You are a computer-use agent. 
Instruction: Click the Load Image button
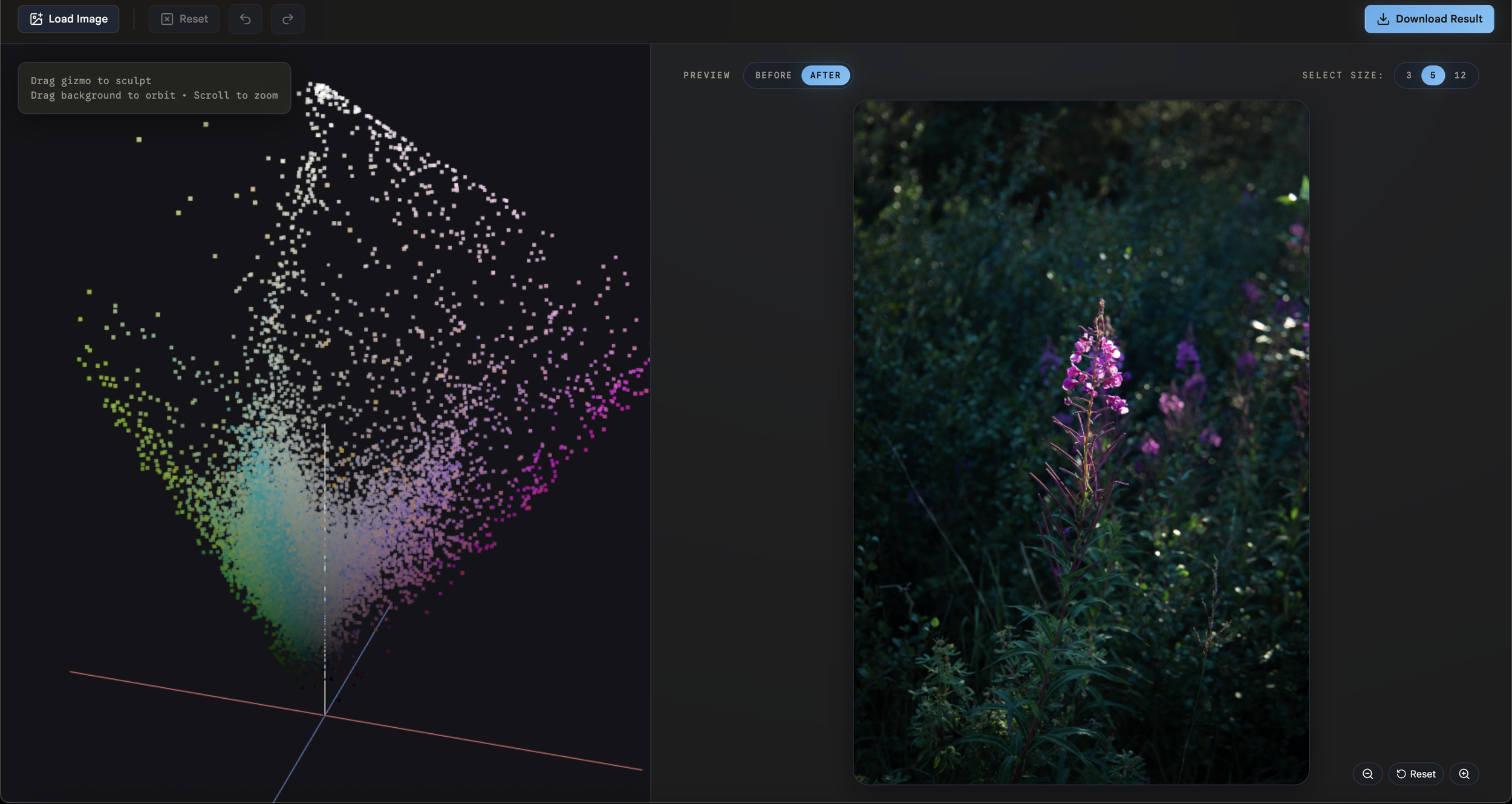(x=68, y=19)
